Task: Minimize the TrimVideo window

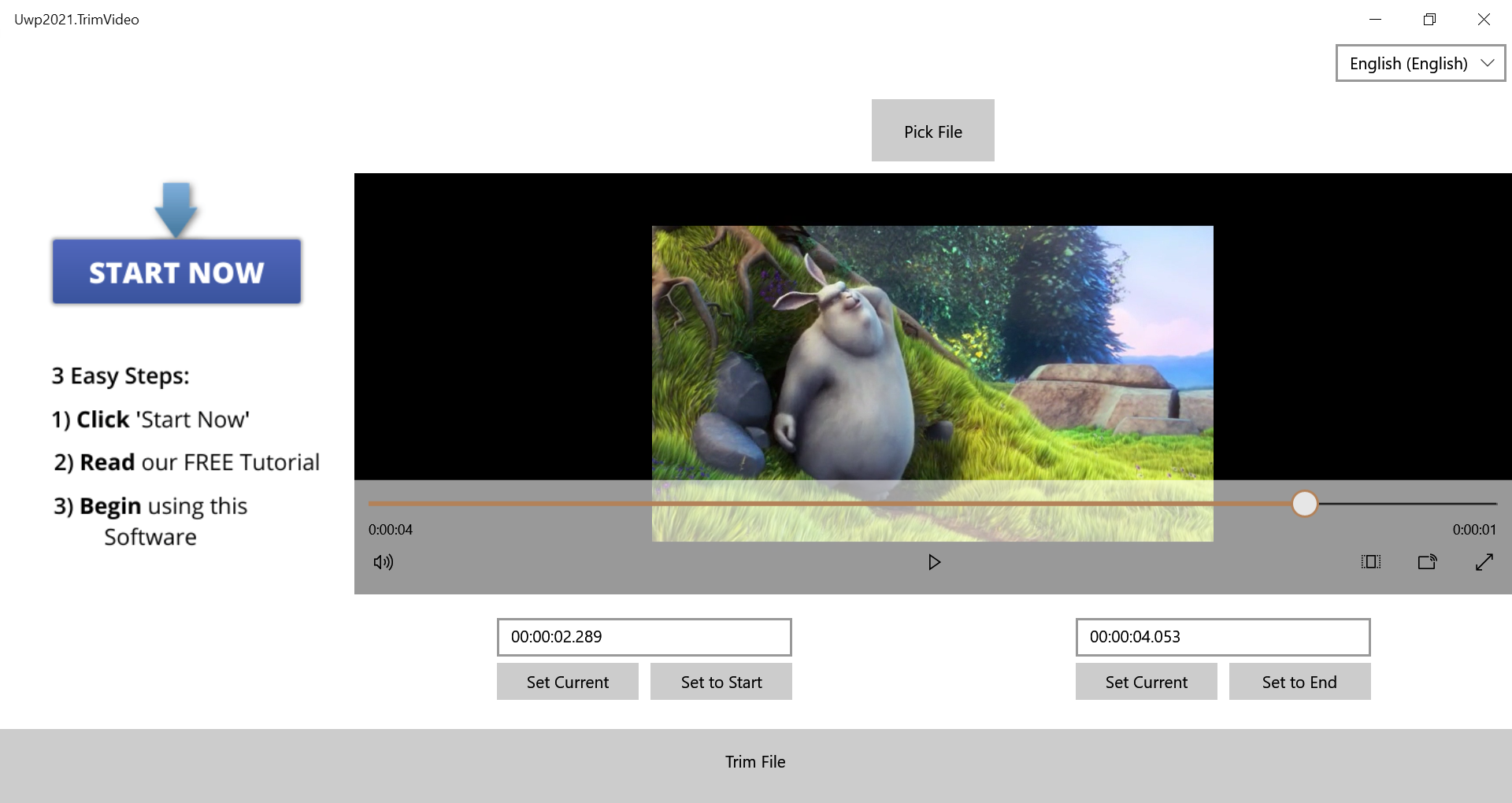Action: pos(1375,20)
